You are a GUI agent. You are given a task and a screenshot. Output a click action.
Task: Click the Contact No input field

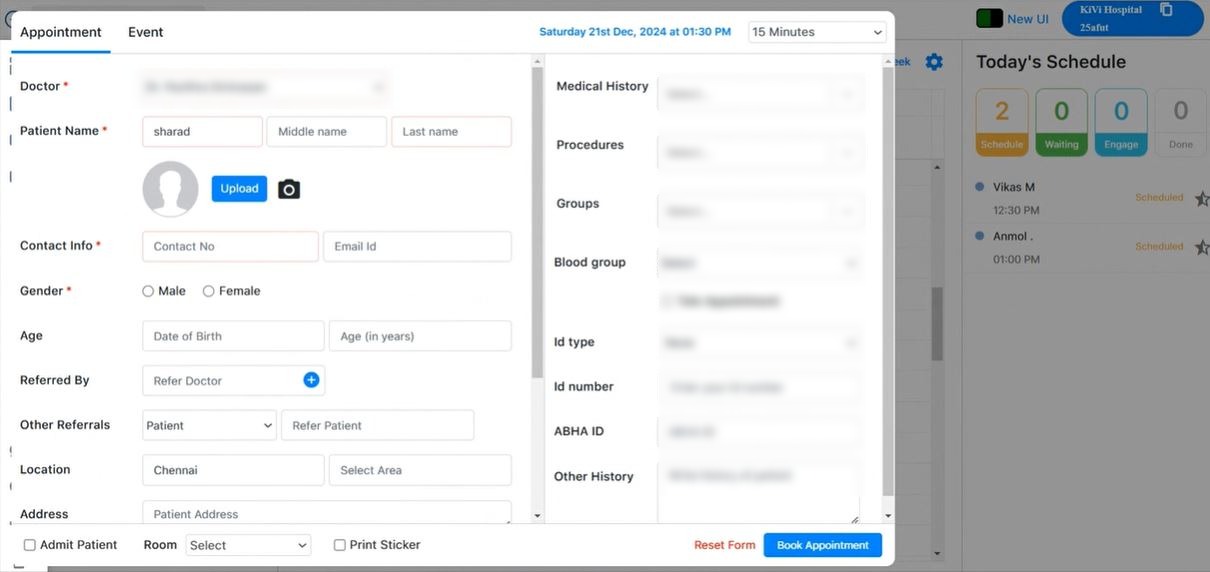pos(230,246)
